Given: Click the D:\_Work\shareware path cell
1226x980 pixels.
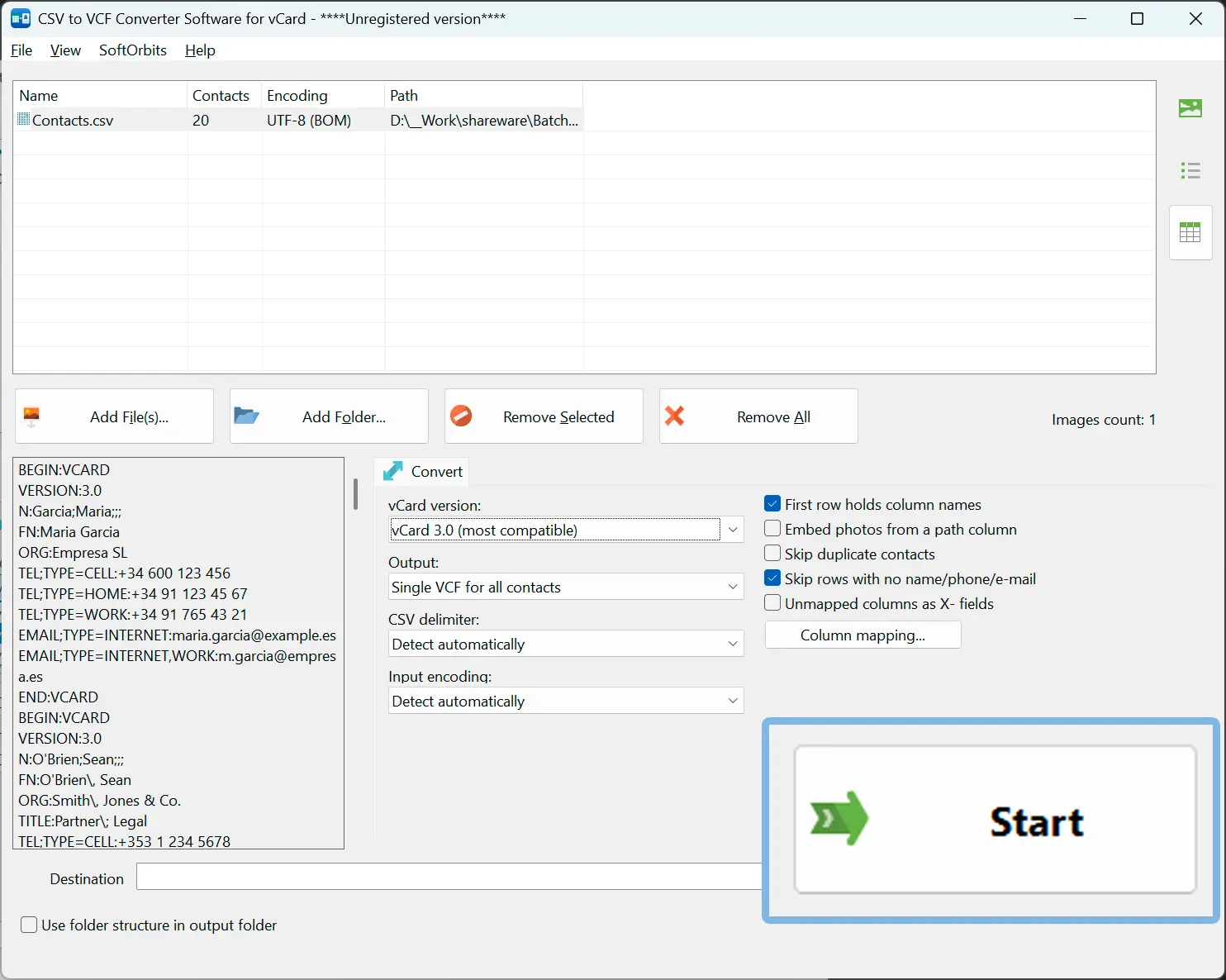Looking at the screenshot, I should click(x=484, y=121).
